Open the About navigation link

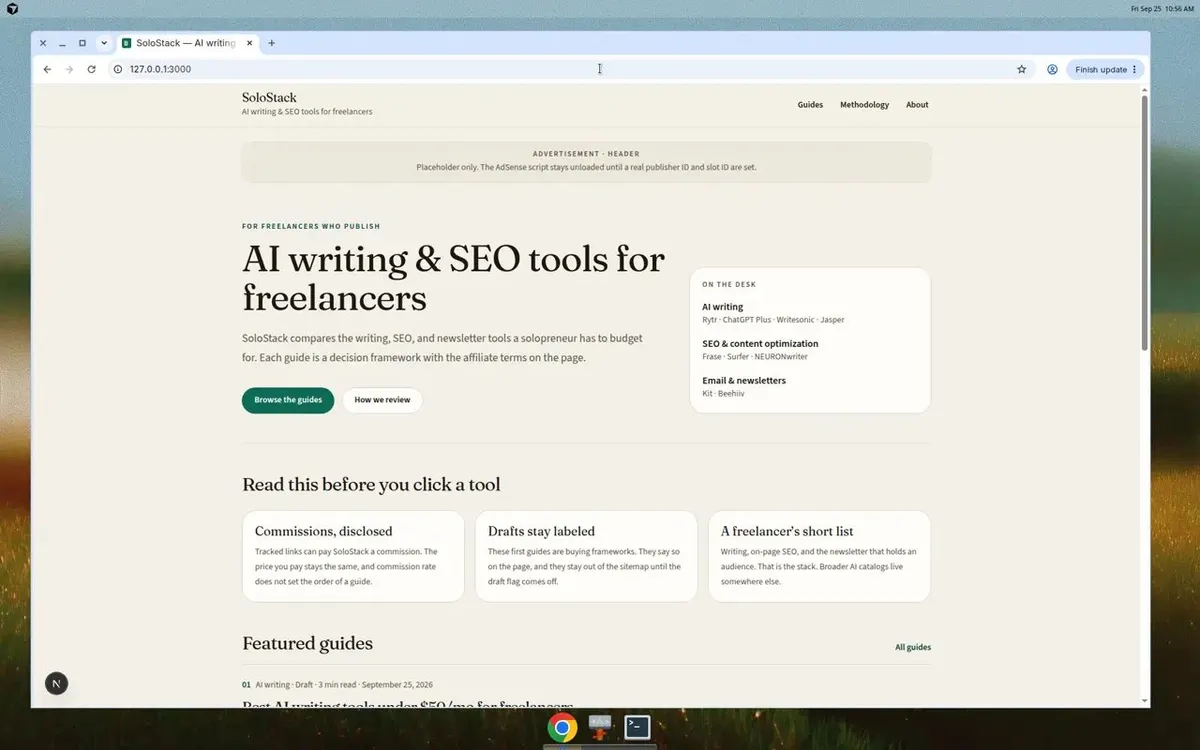click(x=917, y=105)
